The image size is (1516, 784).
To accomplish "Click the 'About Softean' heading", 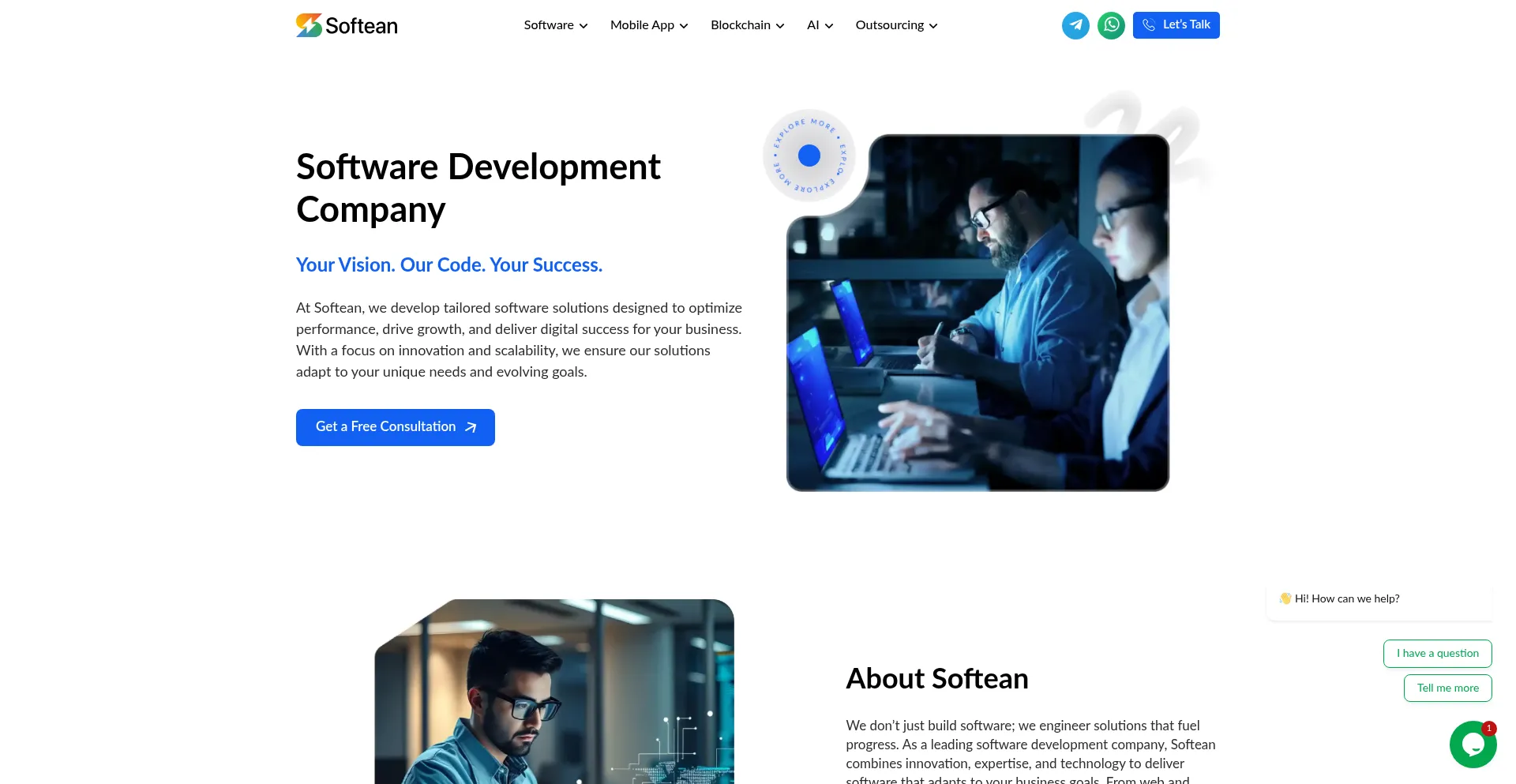I will (x=936, y=679).
